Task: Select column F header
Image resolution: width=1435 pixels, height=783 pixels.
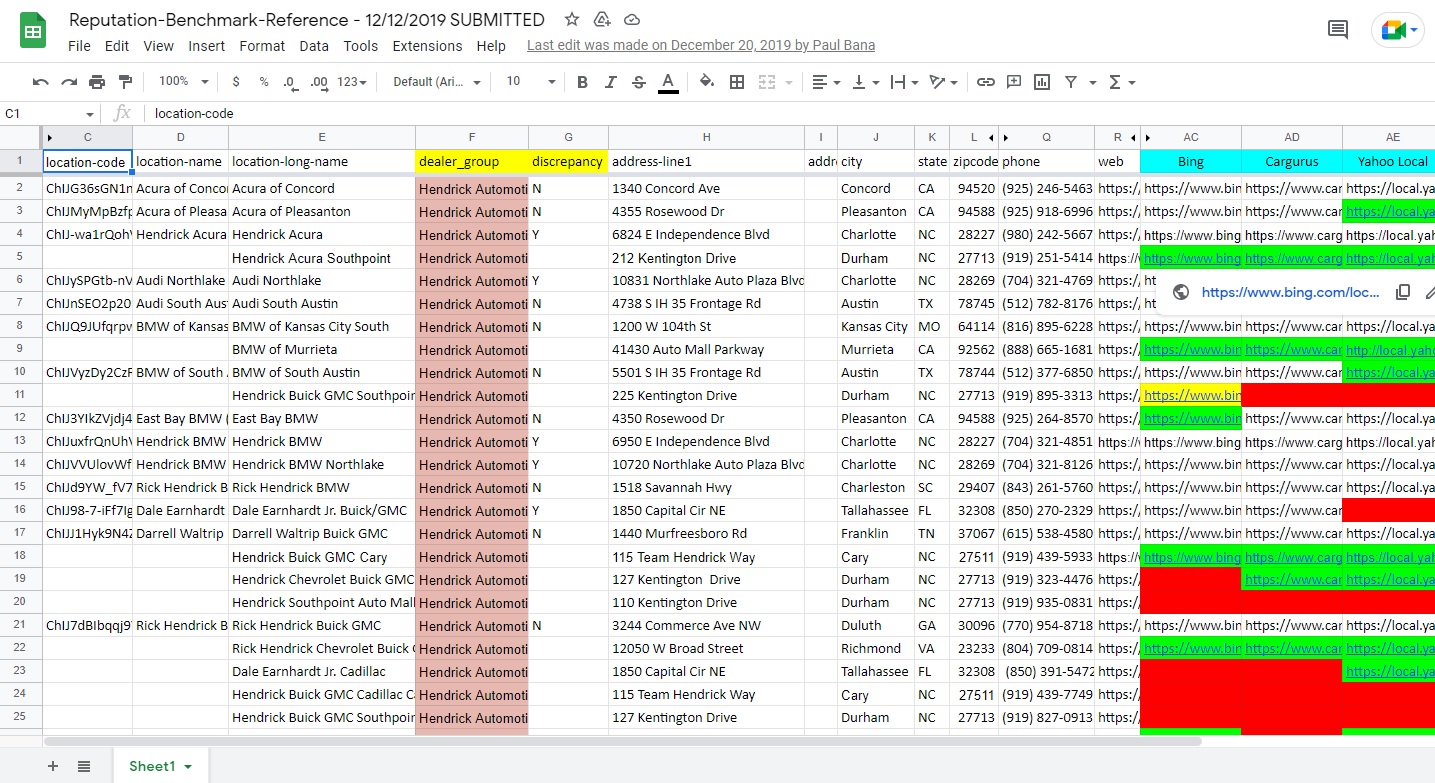Action: tap(472, 137)
